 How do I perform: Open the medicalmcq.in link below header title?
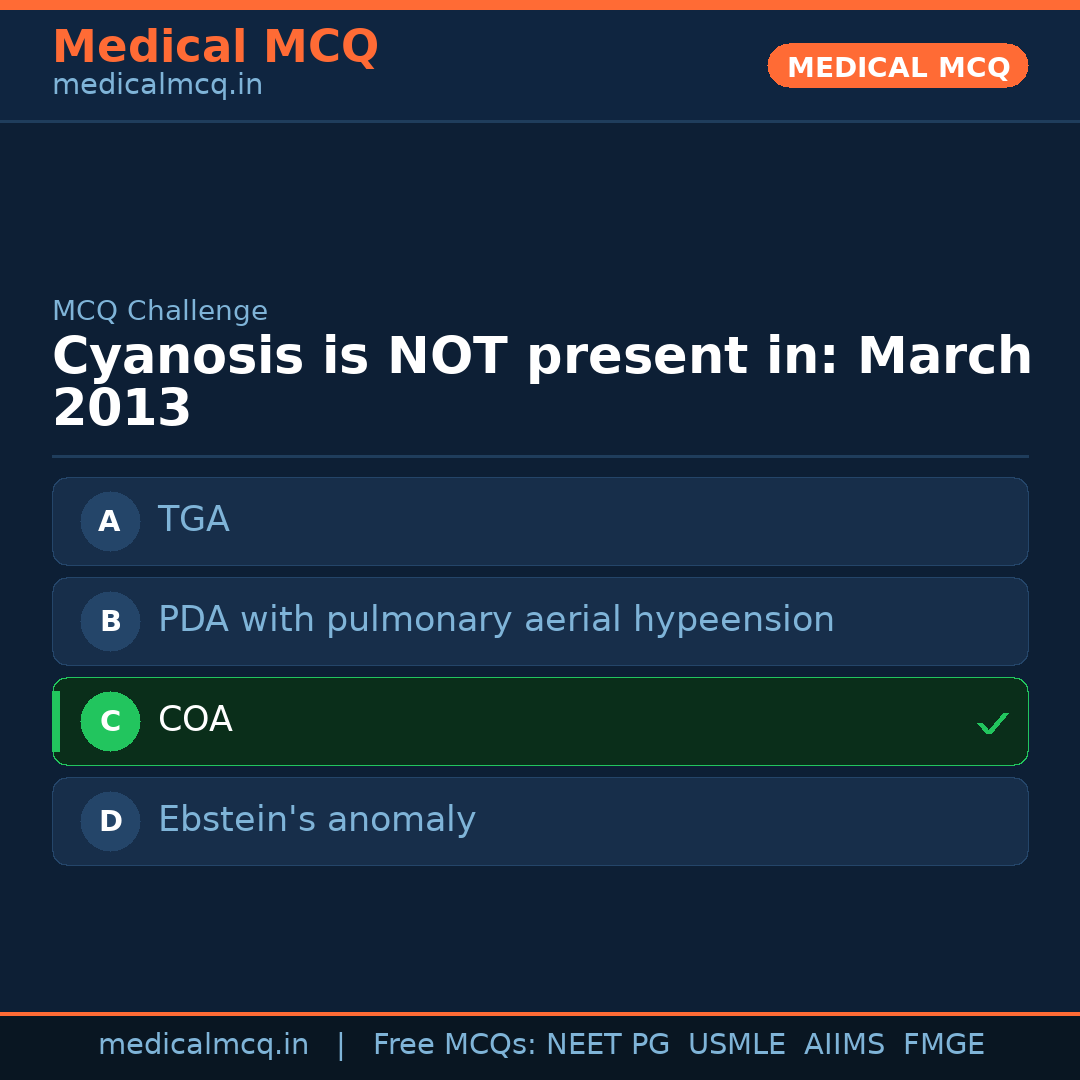coord(157,86)
